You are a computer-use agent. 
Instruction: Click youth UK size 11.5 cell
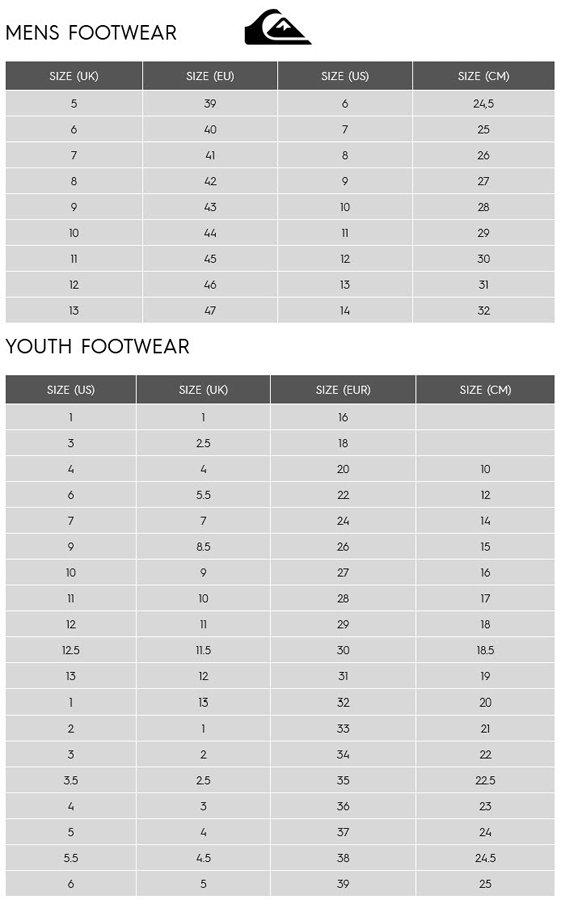[x=203, y=650]
